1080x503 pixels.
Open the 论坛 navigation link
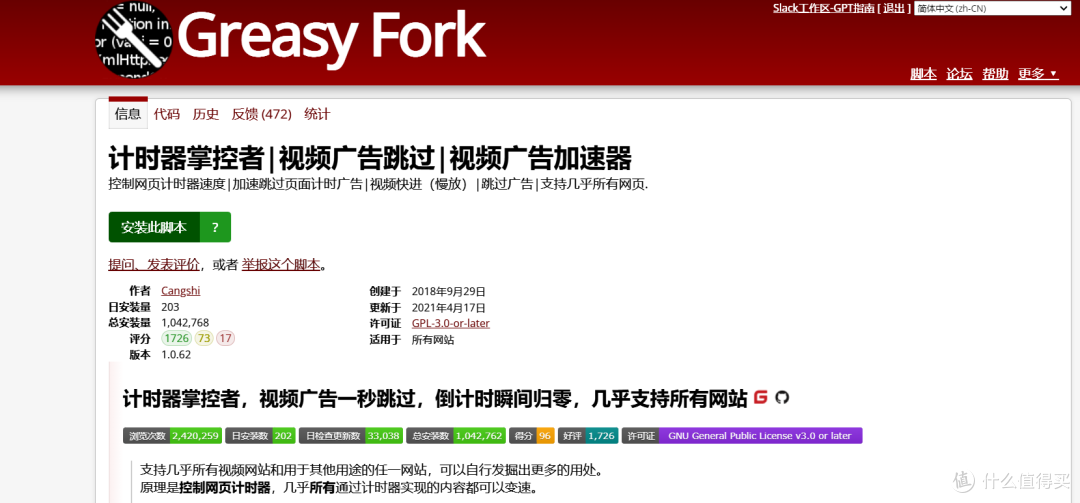(959, 74)
